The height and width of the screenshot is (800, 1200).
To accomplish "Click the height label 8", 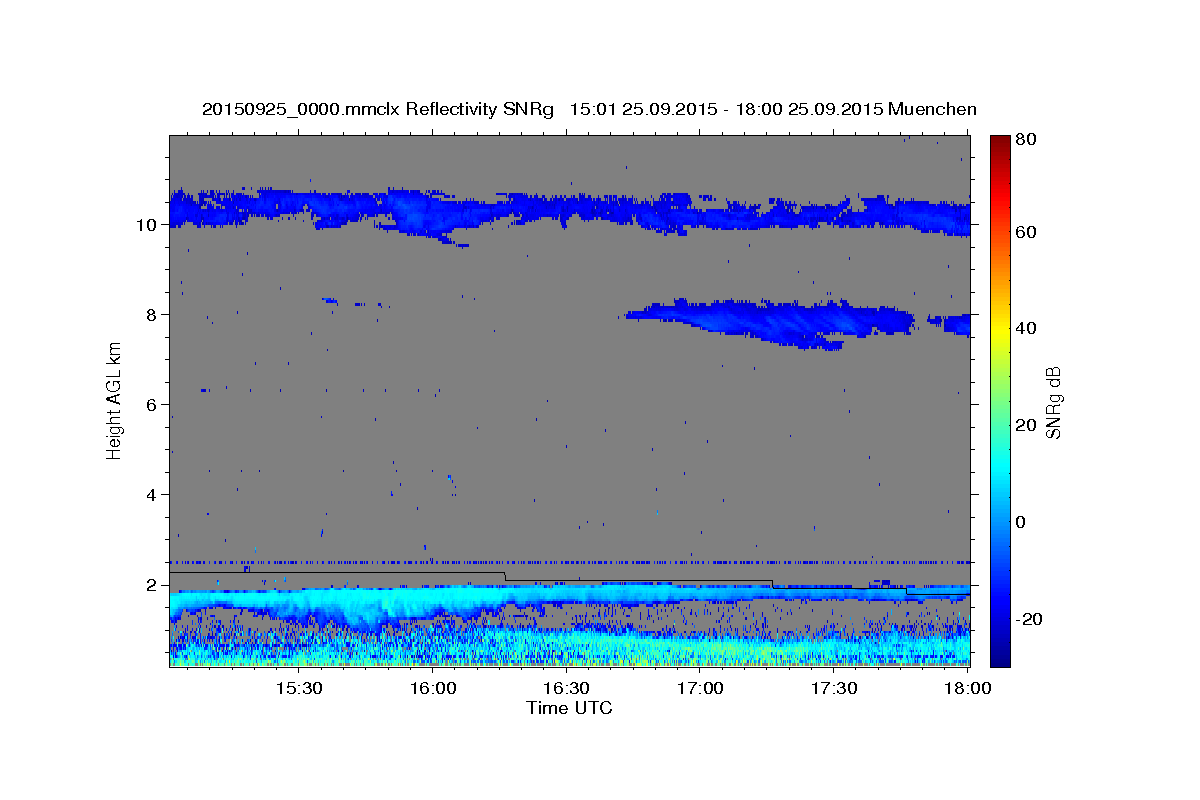I will 153,315.
